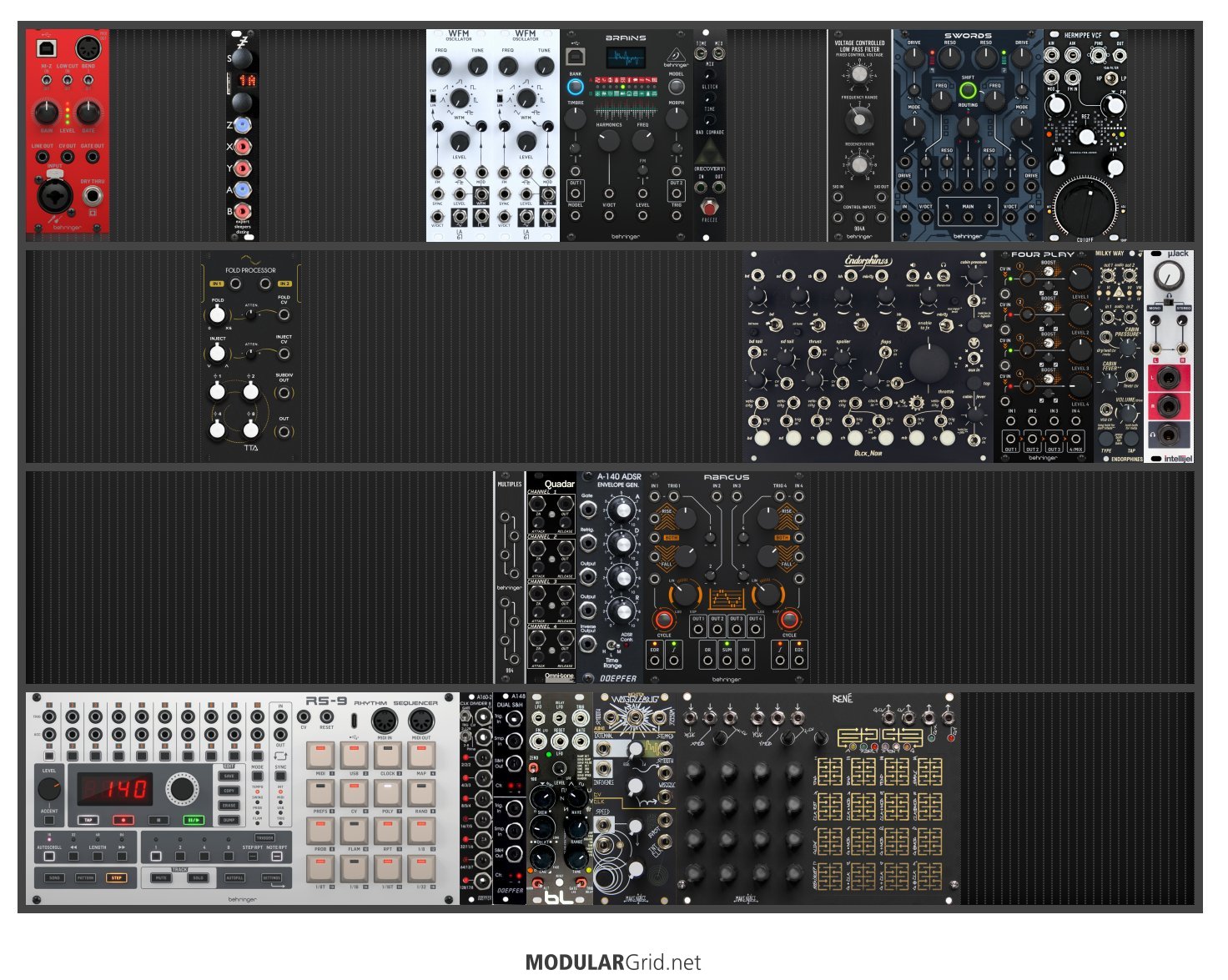This screenshot has width=1228, height=980.
Task: Select PATTERN mode on the RS-9
Action: tap(86, 878)
